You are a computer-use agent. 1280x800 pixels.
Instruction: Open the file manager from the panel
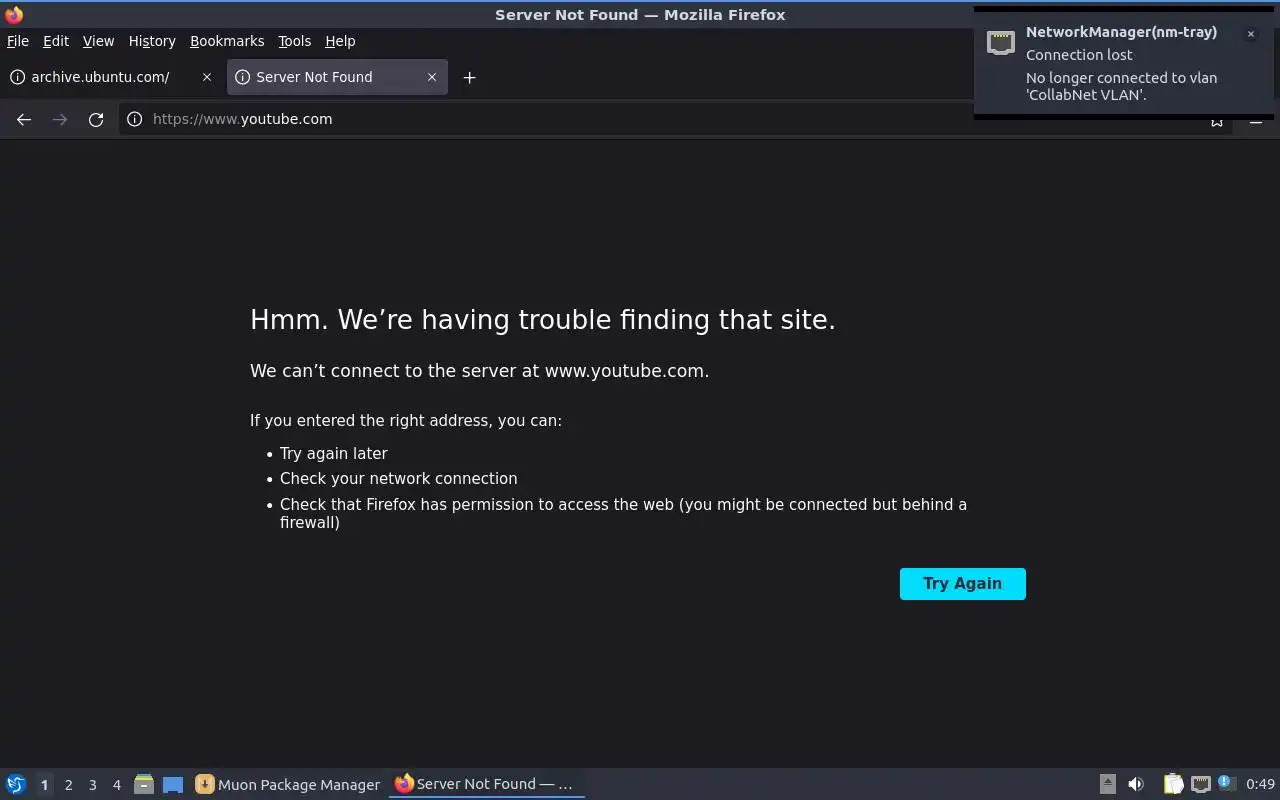(x=144, y=784)
